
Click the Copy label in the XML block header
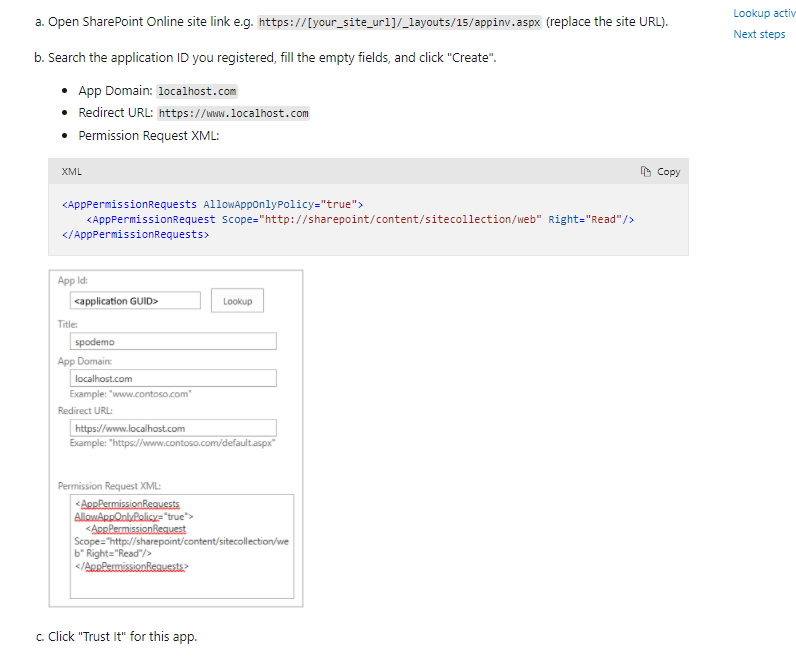pos(668,172)
